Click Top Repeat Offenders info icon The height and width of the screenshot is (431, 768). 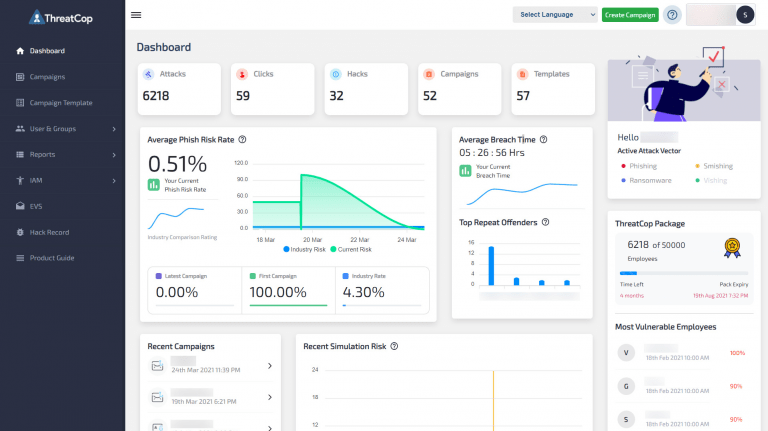click(x=545, y=222)
